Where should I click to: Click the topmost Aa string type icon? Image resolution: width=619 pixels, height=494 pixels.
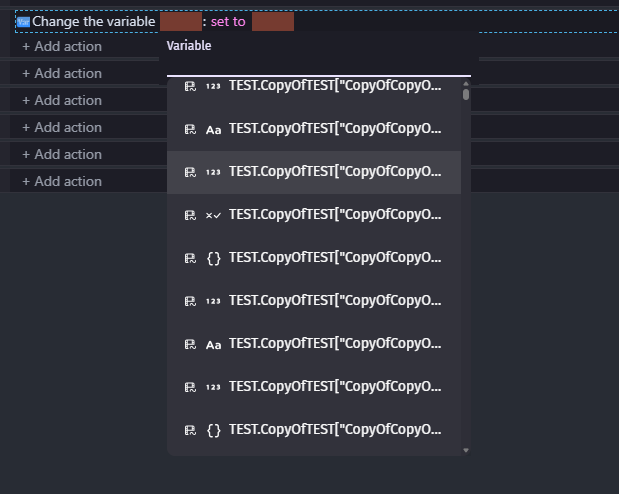[213, 130]
